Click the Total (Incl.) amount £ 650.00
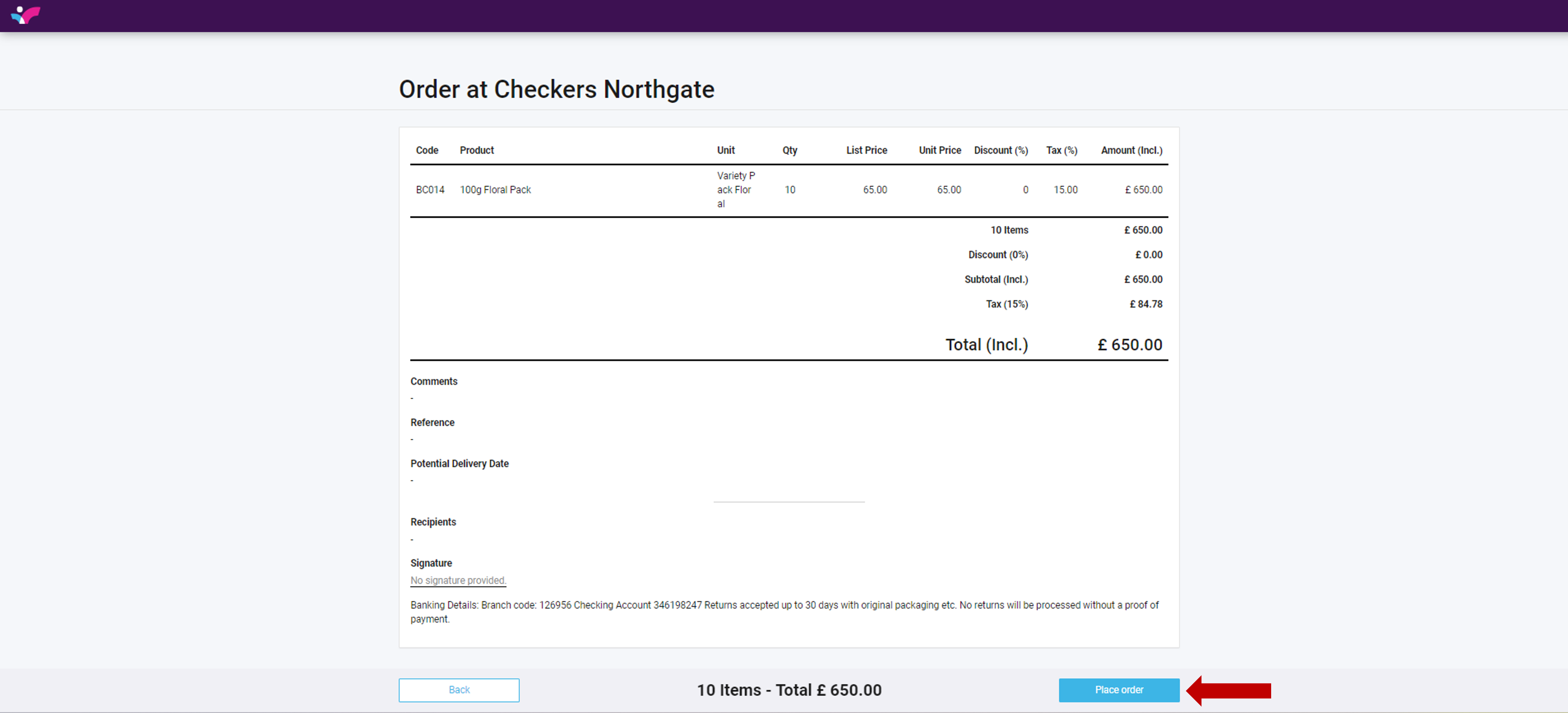The image size is (1568, 713). (x=1129, y=345)
